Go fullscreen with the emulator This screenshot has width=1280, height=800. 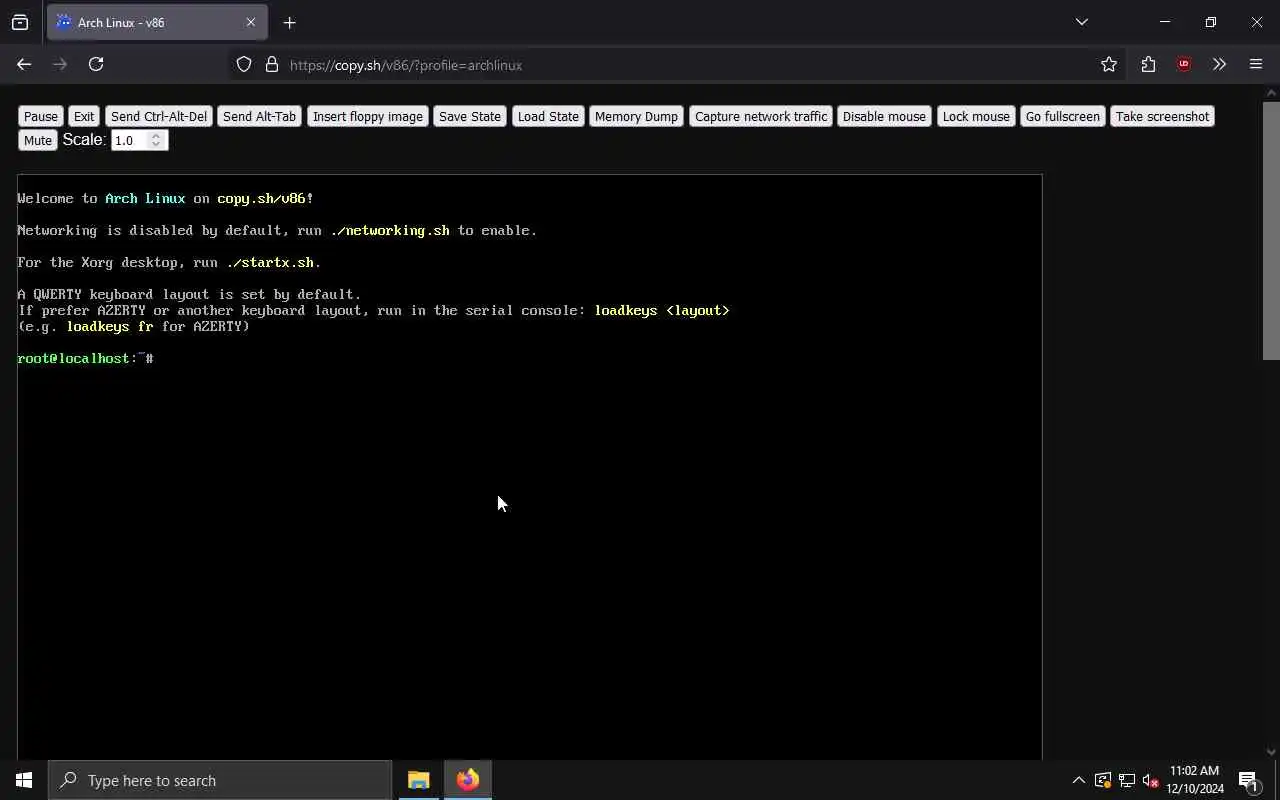(x=1062, y=116)
